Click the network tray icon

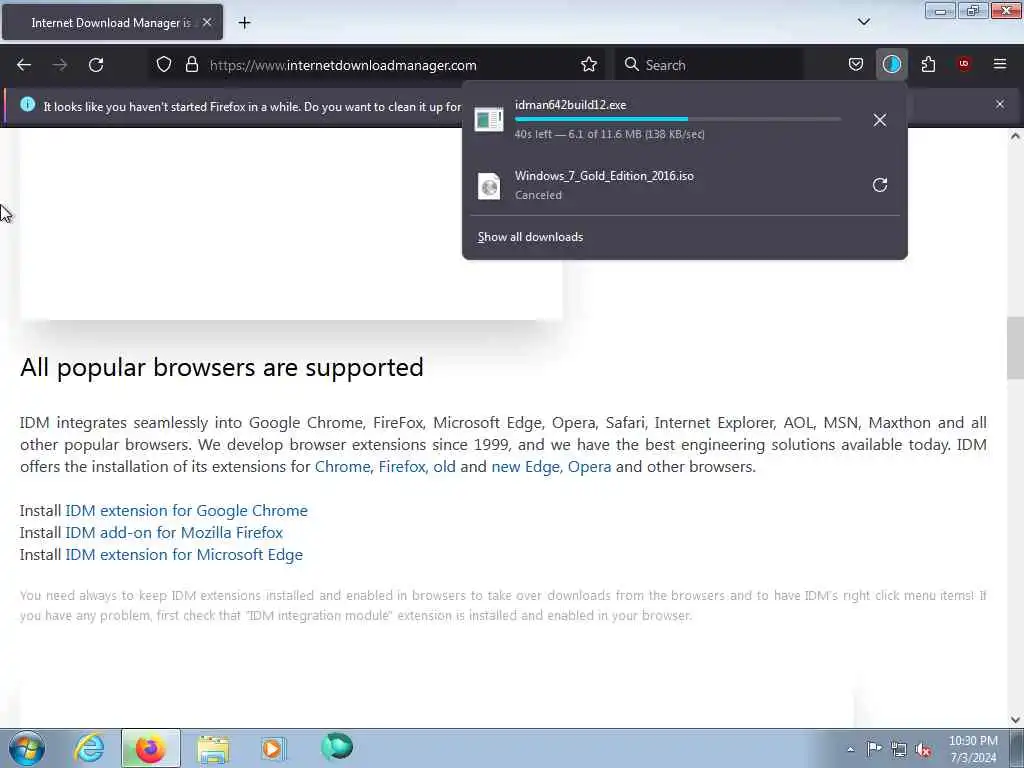coord(899,749)
